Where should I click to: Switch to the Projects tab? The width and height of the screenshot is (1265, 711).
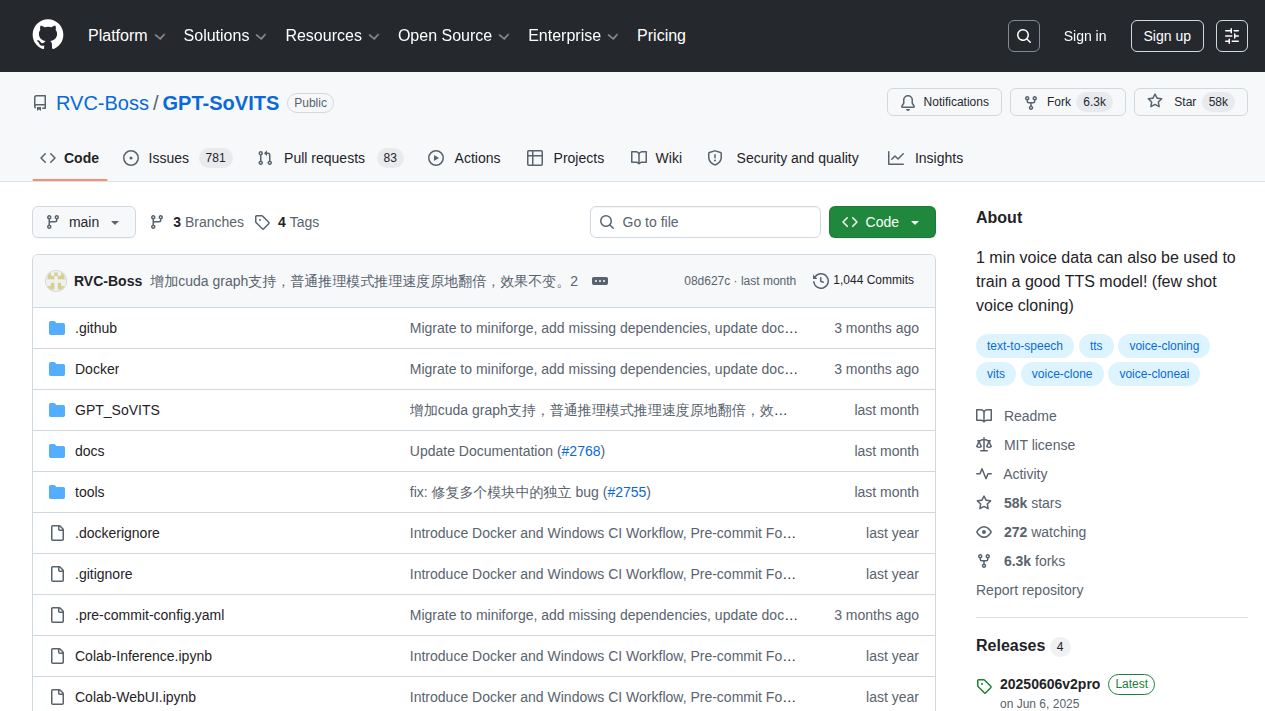(565, 158)
